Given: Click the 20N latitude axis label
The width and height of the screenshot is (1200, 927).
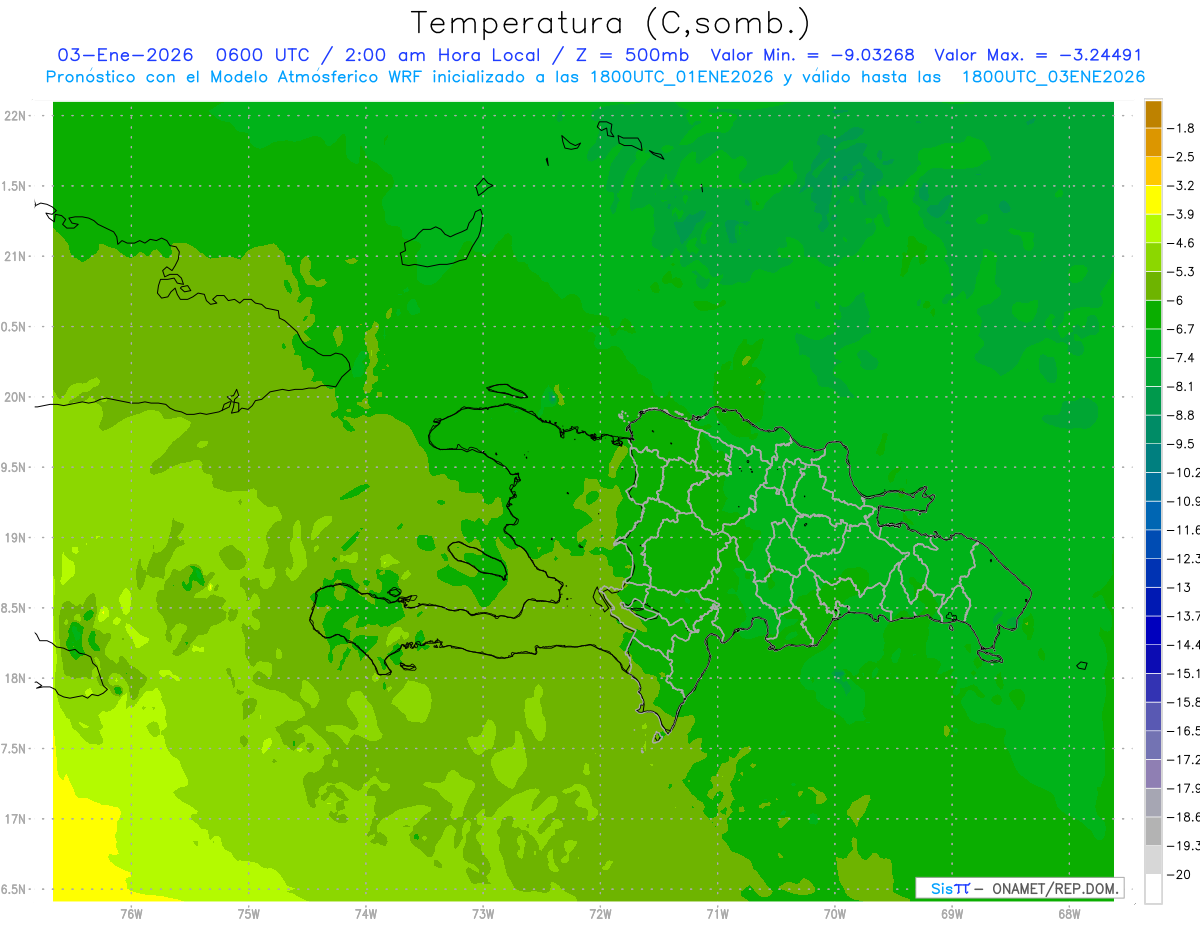Looking at the screenshot, I should [15, 397].
